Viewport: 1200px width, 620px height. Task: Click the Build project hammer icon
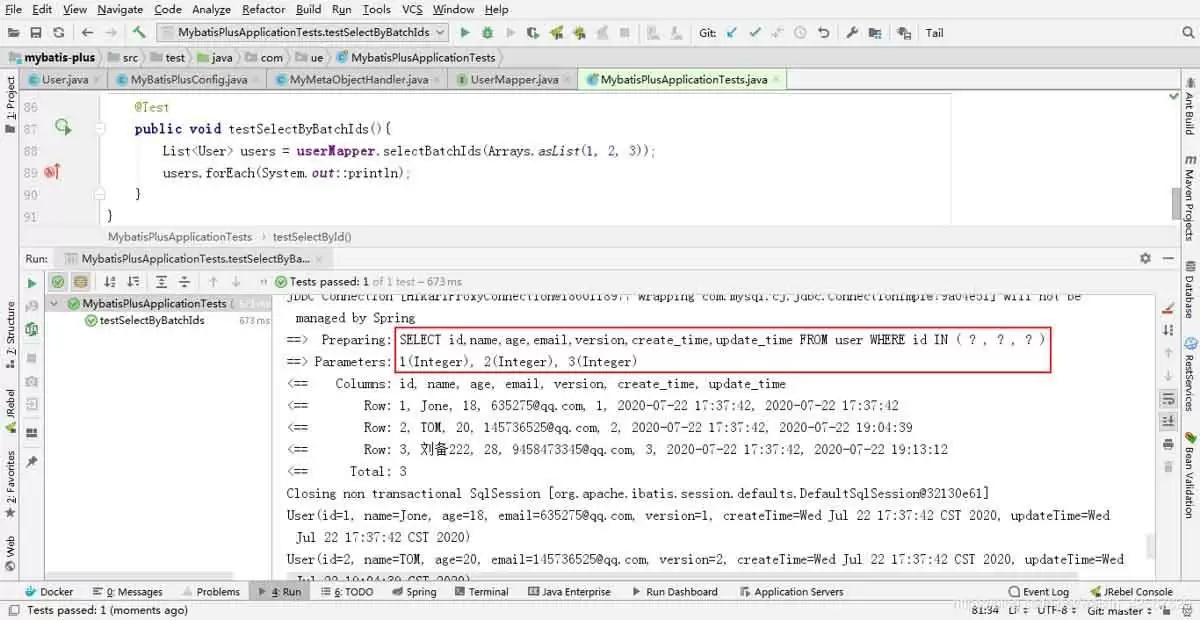(139, 33)
